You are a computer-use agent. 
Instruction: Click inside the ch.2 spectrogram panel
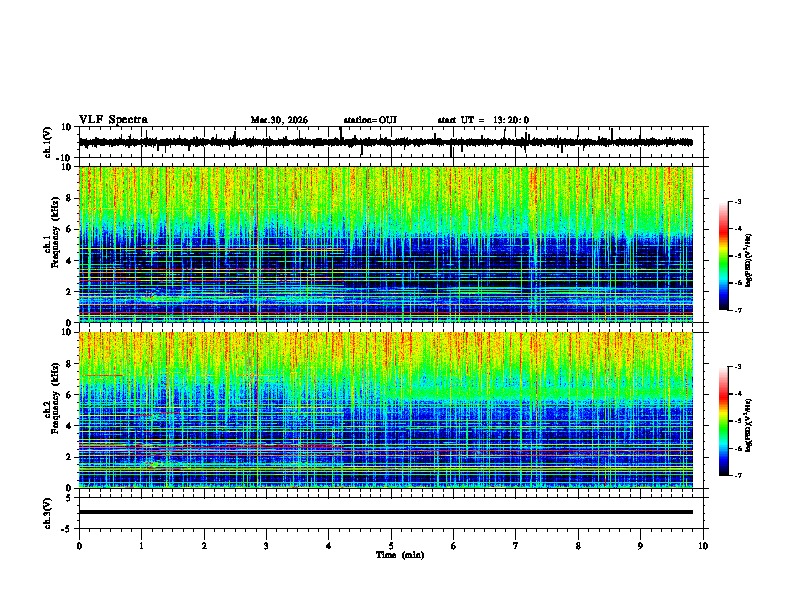386,410
